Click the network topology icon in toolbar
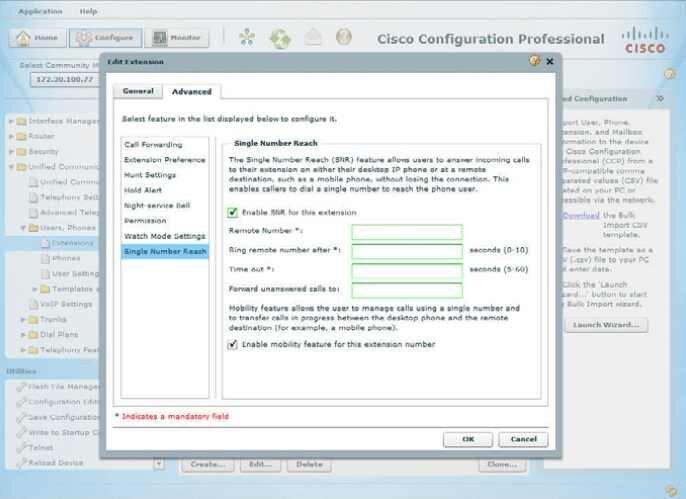 coord(247,38)
